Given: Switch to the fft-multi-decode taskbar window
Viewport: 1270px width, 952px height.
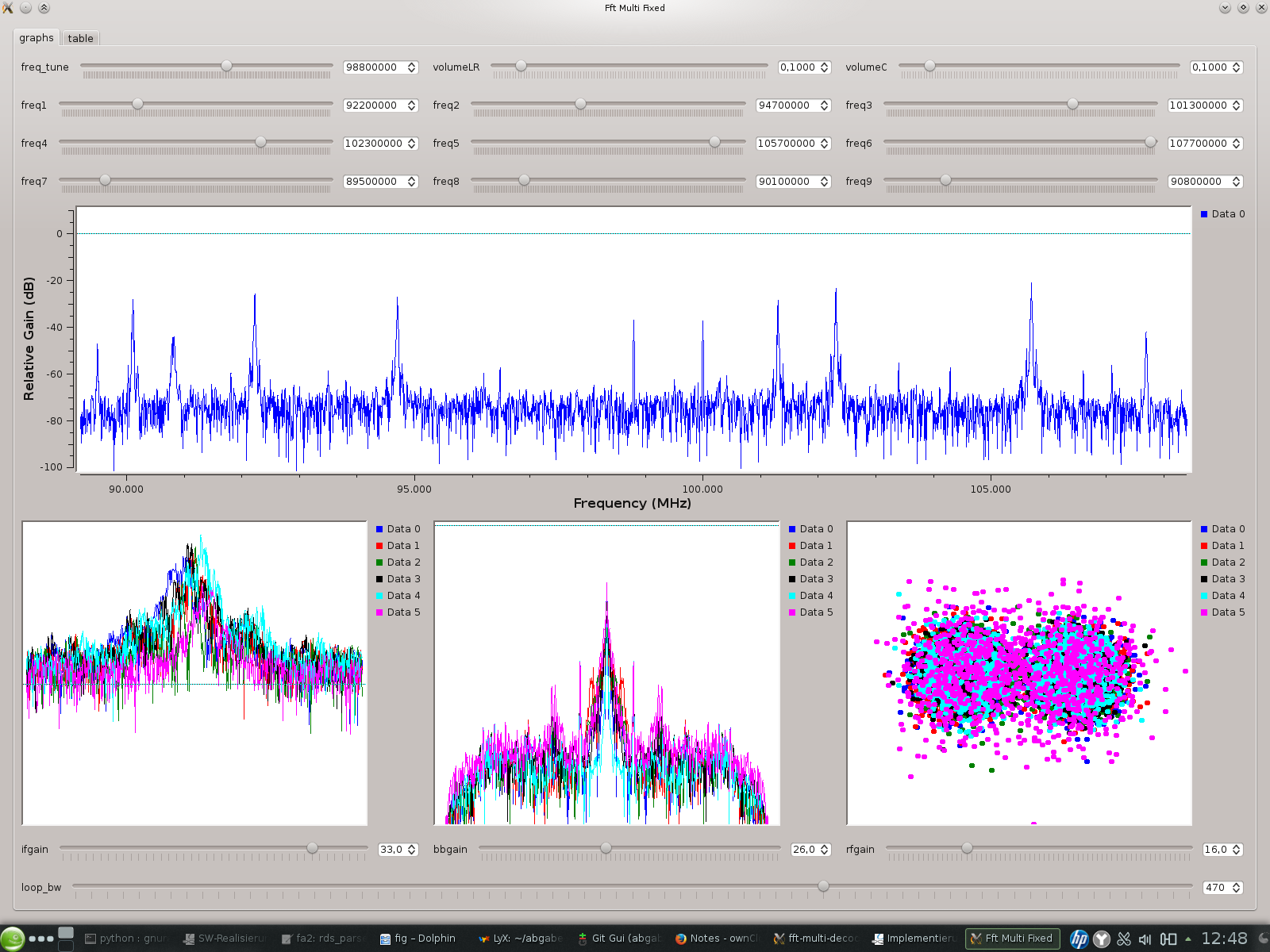Looking at the screenshot, I should (x=818, y=938).
